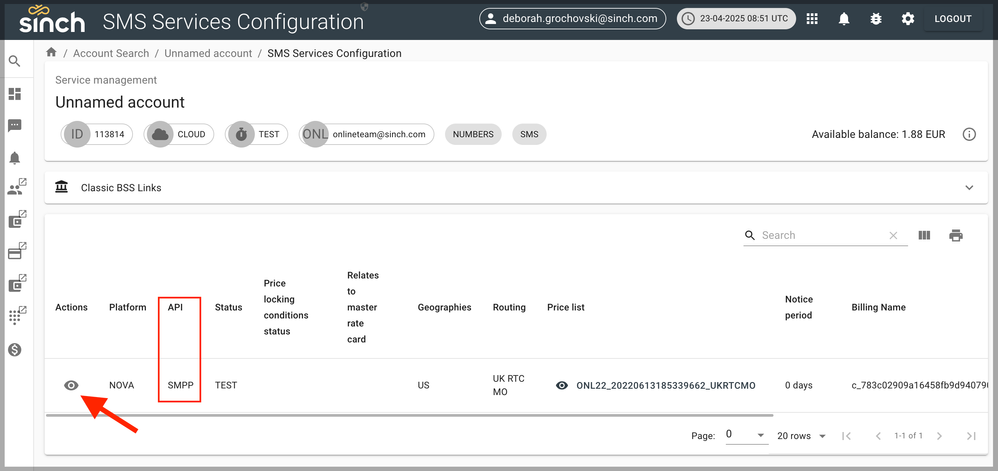The height and width of the screenshot is (471, 998).
Task: Click the API column header
Action: pyautogui.click(x=175, y=307)
